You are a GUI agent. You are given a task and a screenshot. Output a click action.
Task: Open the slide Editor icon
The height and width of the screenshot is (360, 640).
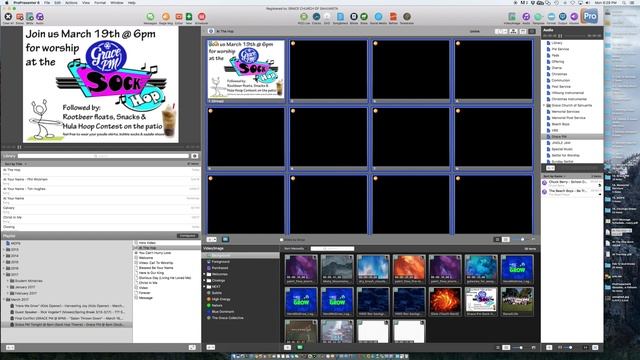[x=179, y=17]
